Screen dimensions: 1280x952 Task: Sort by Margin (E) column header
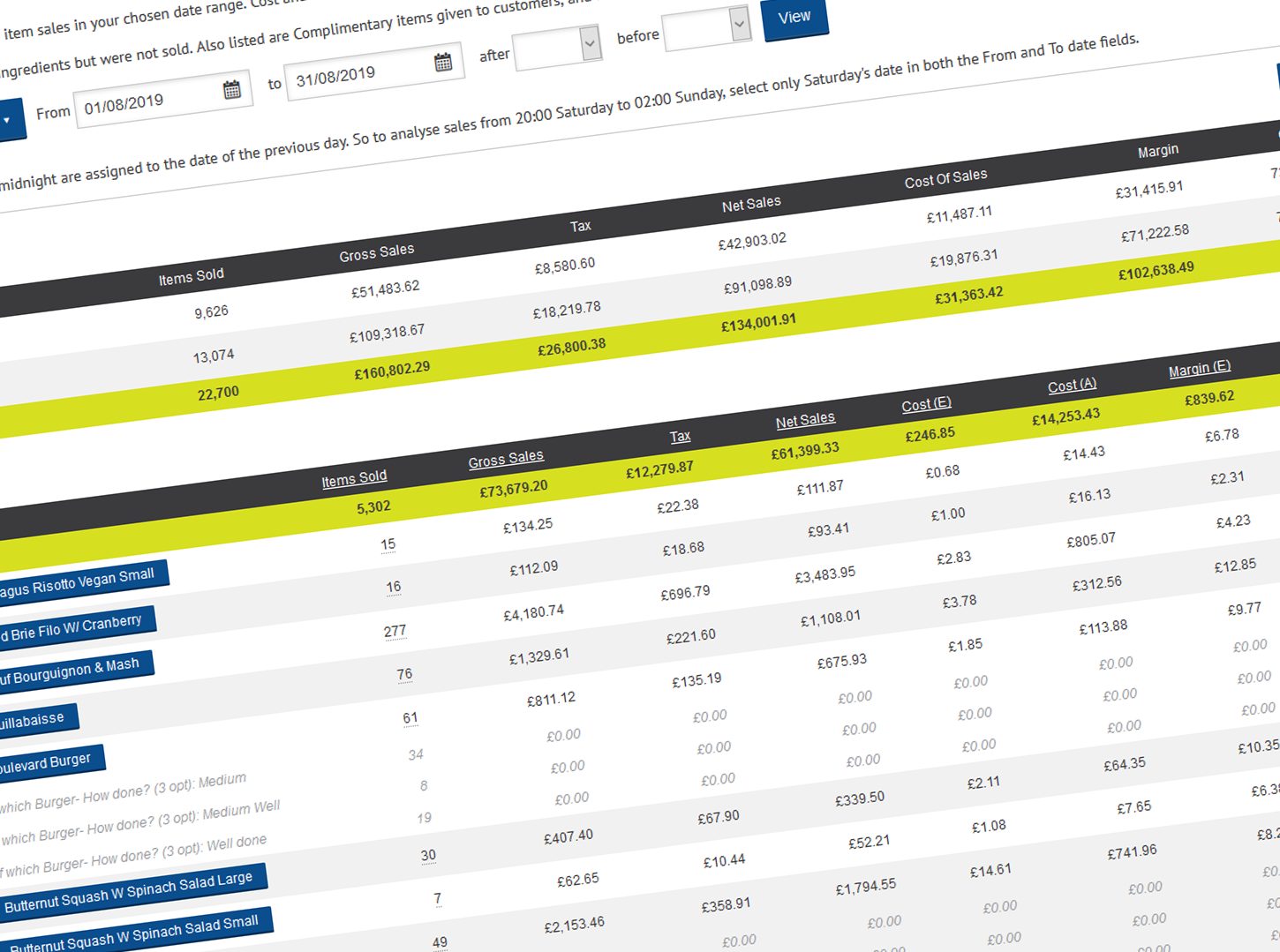pos(1199,369)
